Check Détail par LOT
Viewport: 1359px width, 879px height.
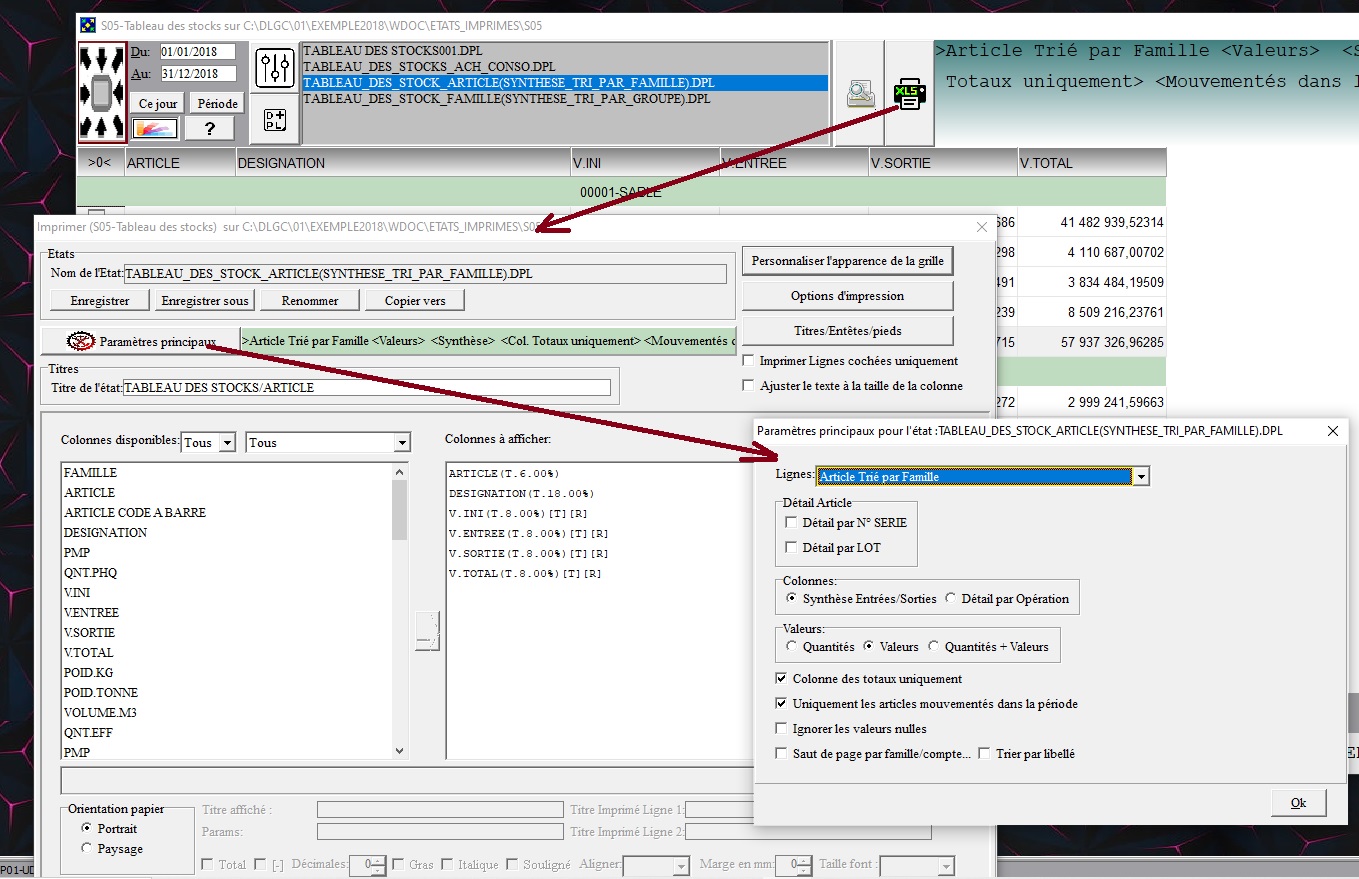point(792,547)
